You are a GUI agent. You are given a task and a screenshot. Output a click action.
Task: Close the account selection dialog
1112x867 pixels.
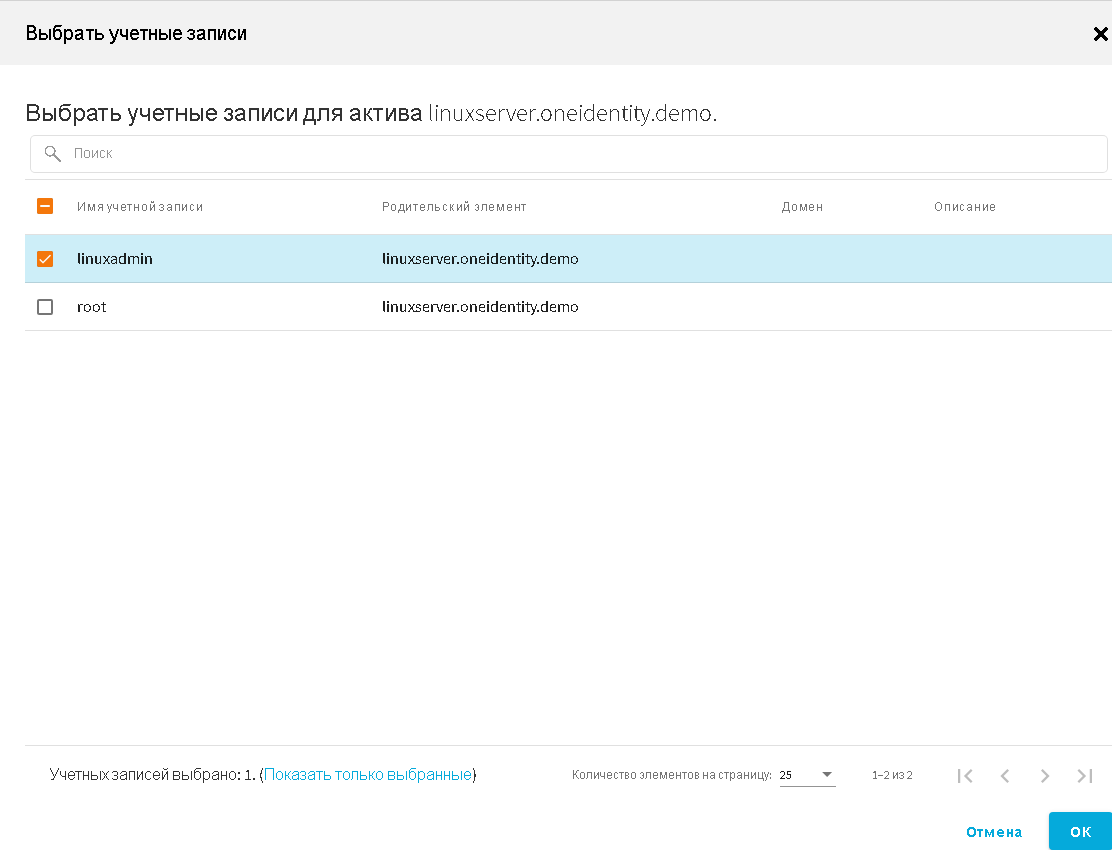(1100, 34)
